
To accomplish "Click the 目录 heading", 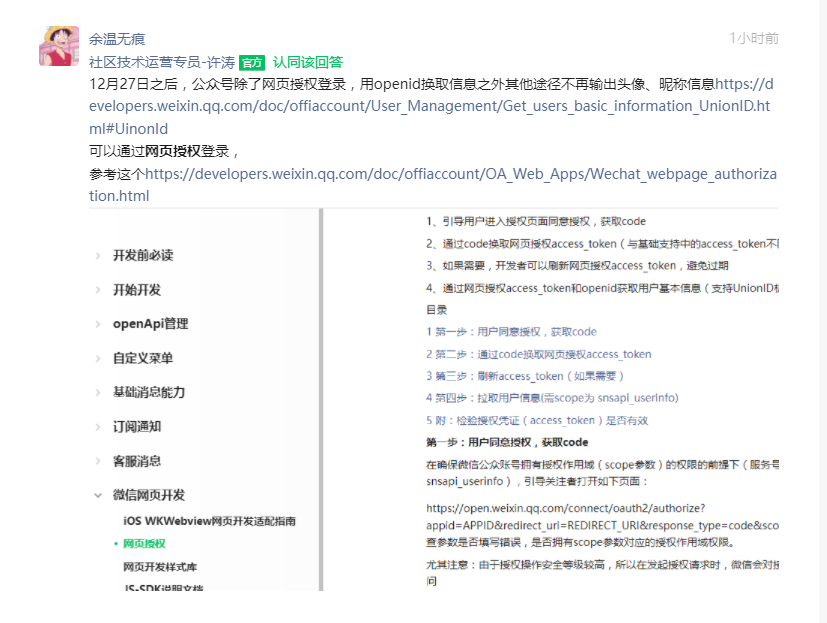I will (437, 310).
